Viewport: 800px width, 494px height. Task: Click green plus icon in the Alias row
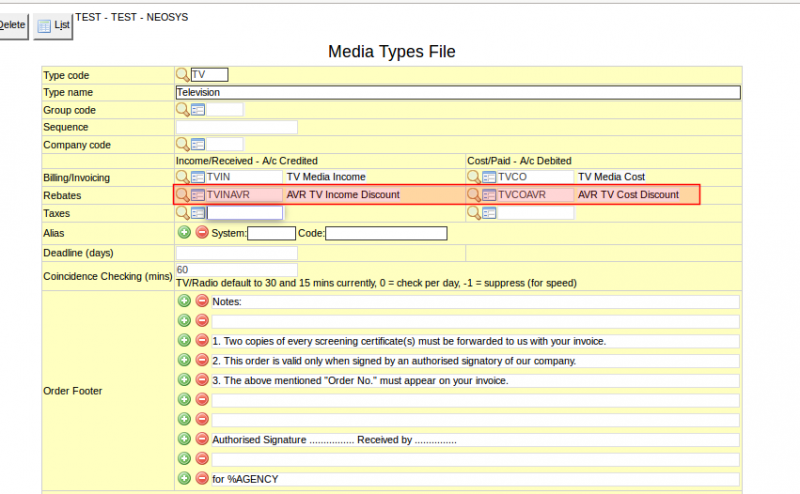coord(184,232)
